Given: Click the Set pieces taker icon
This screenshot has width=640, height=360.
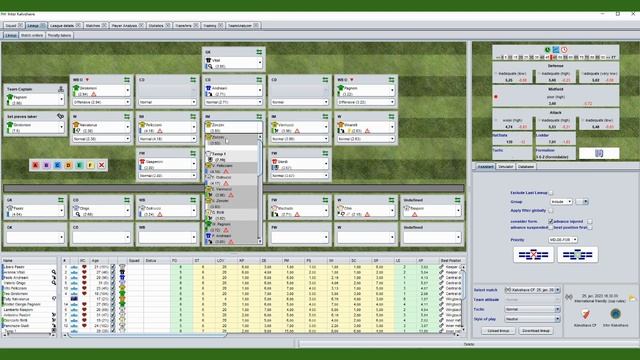Looking at the screenshot, I should [61, 116].
